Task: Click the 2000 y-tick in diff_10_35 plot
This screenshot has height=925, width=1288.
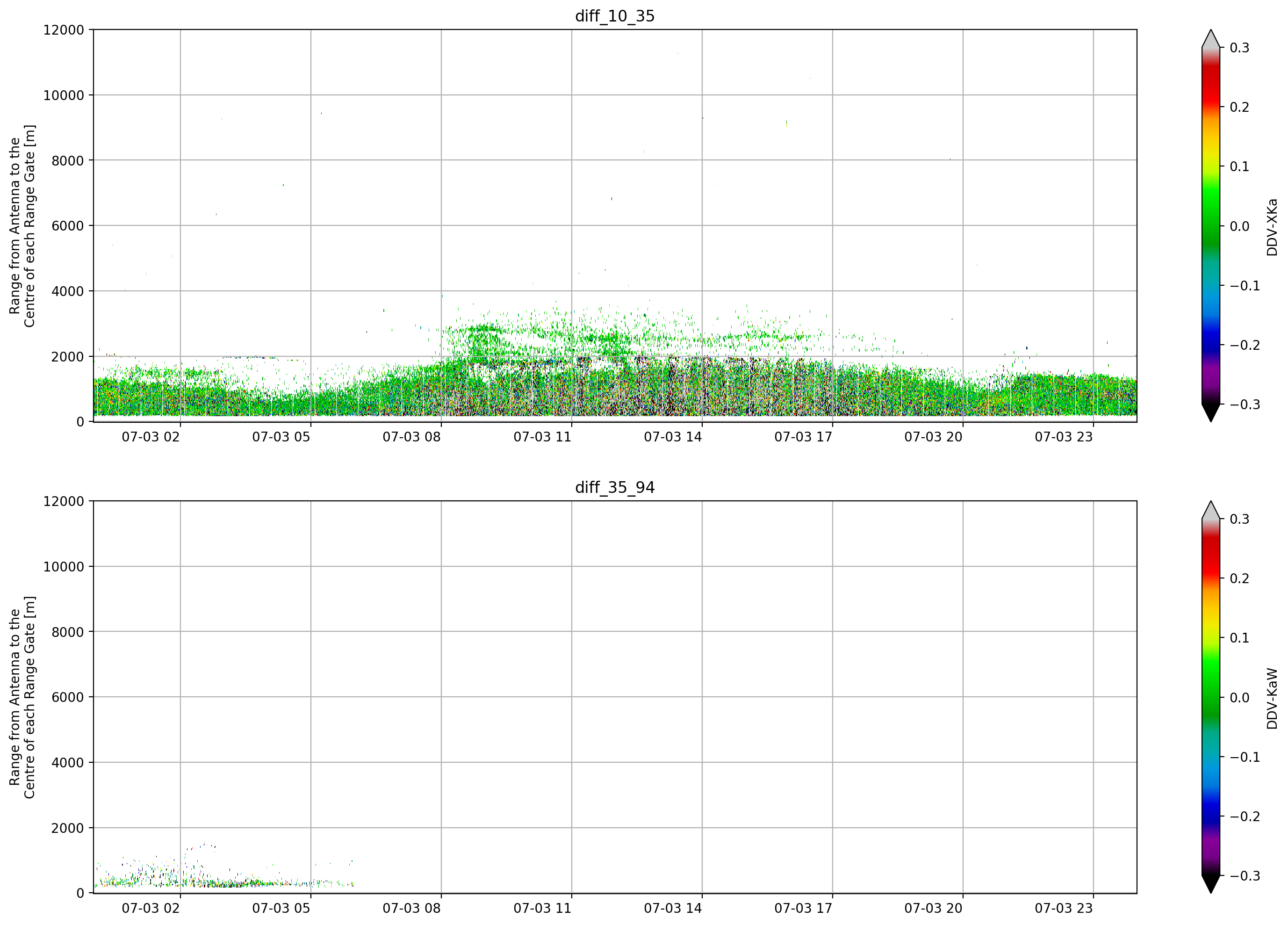Action: [68, 356]
